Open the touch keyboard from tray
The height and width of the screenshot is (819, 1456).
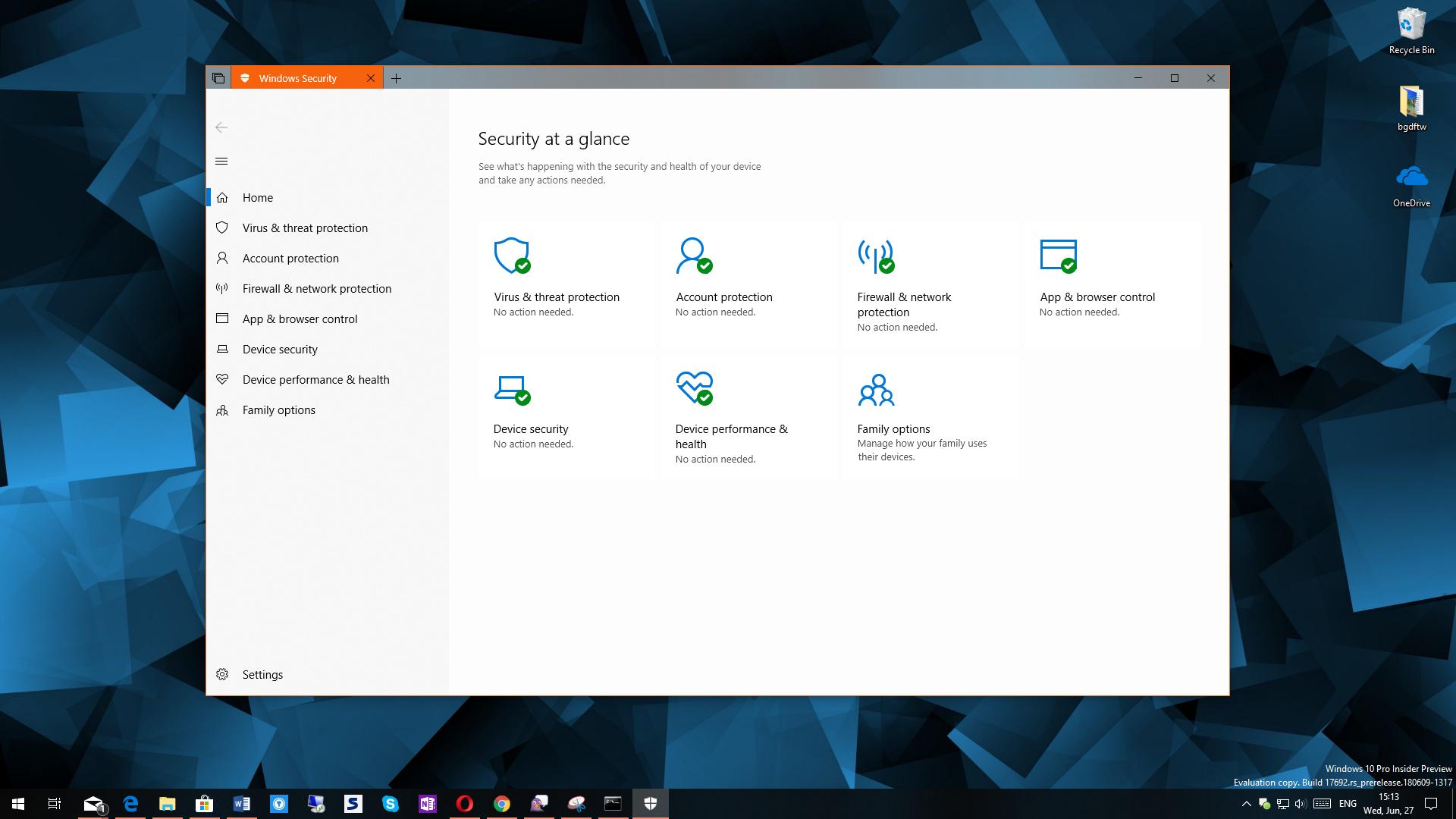pos(1322,804)
